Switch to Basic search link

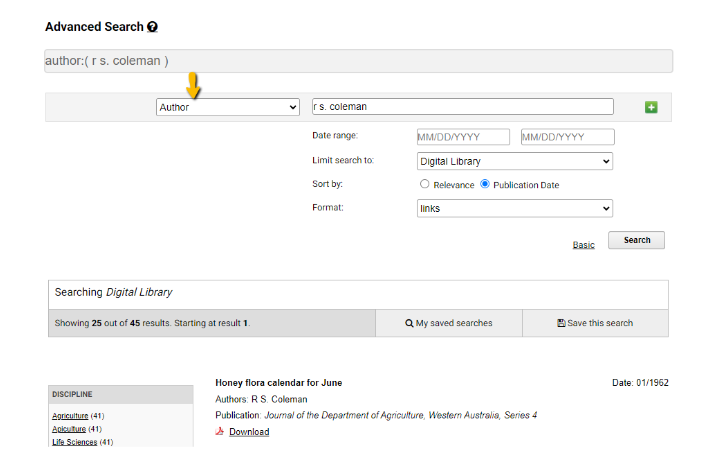583,245
